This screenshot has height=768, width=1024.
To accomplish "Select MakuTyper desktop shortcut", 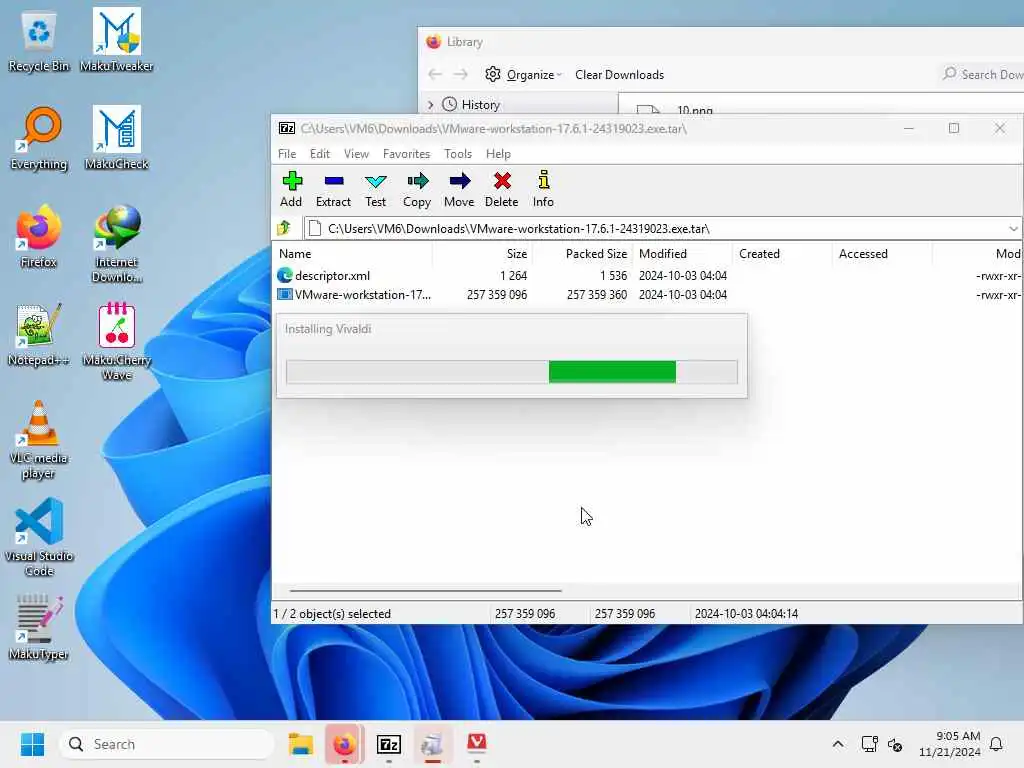I will [39, 628].
